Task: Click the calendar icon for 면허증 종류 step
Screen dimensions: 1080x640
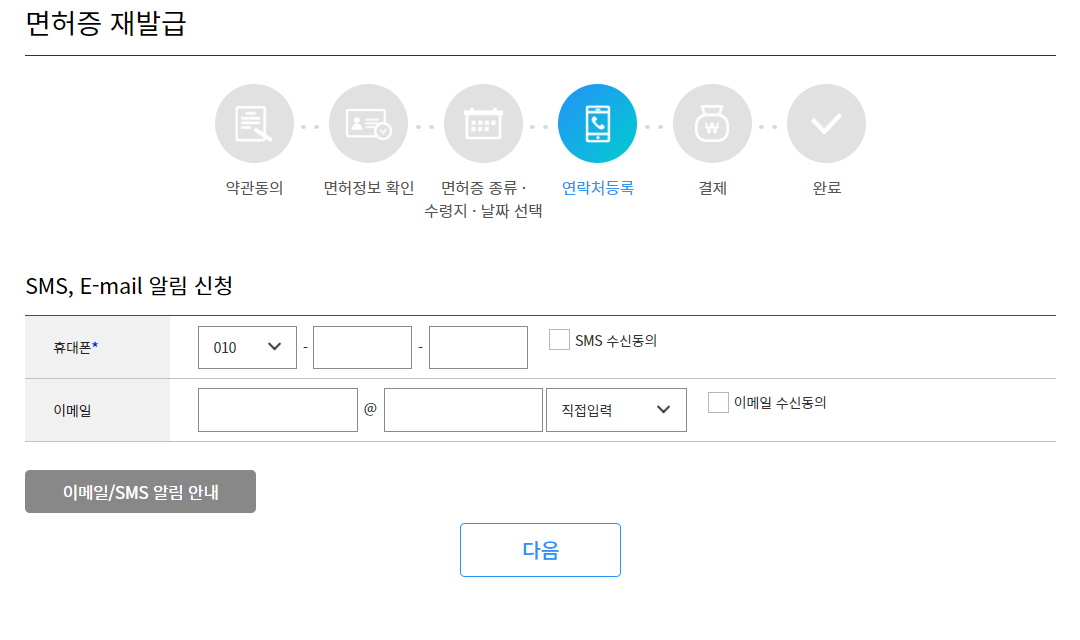Action: coord(483,123)
